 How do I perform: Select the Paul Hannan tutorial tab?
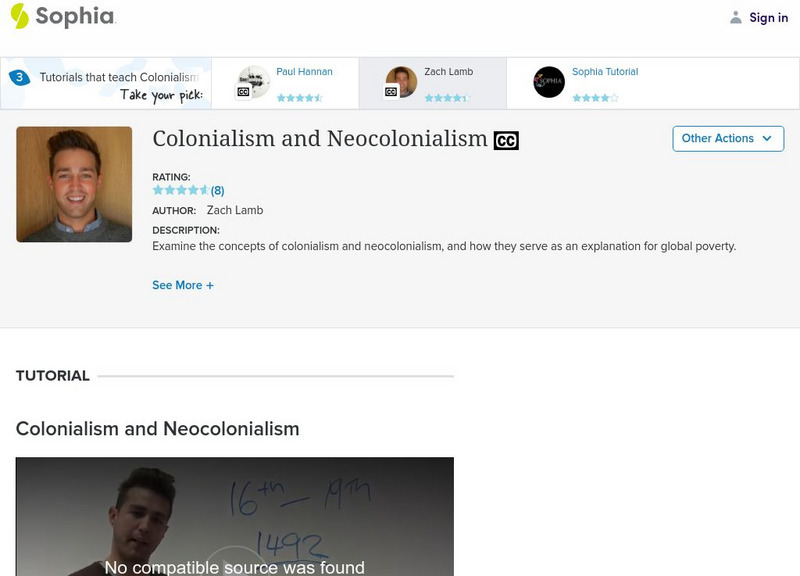pos(304,72)
